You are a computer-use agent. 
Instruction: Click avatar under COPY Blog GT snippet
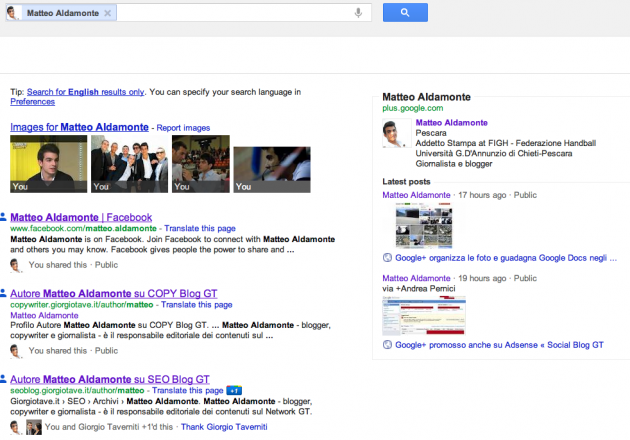click(x=15, y=351)
